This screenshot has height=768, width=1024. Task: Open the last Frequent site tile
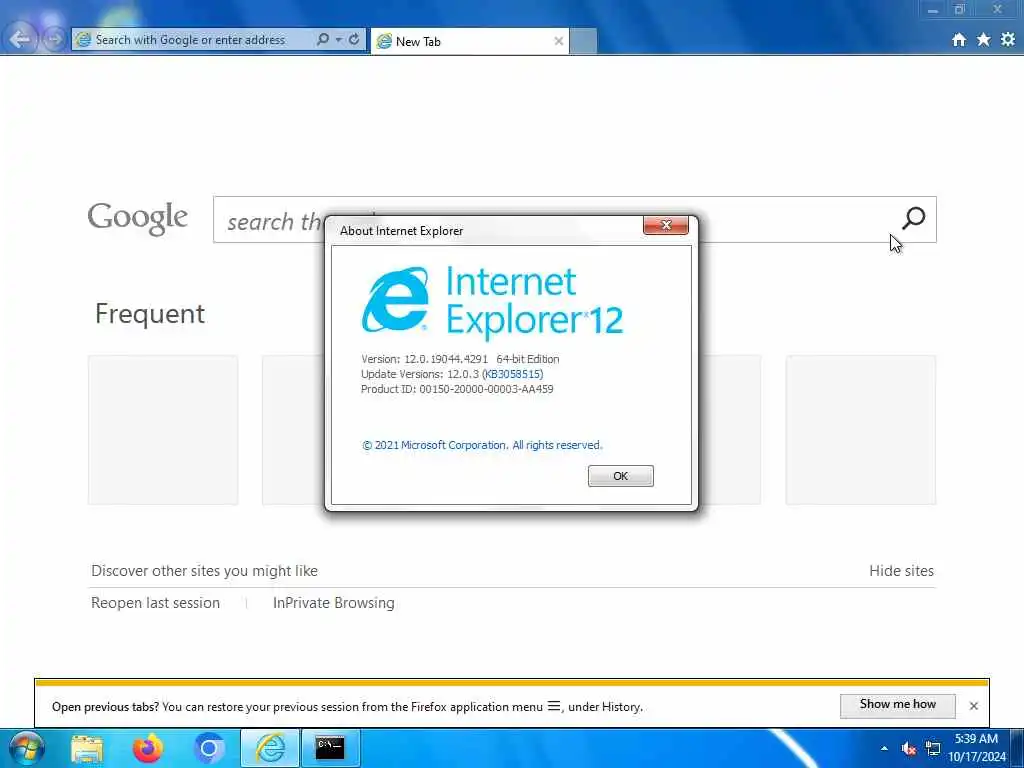click(861, 430)
